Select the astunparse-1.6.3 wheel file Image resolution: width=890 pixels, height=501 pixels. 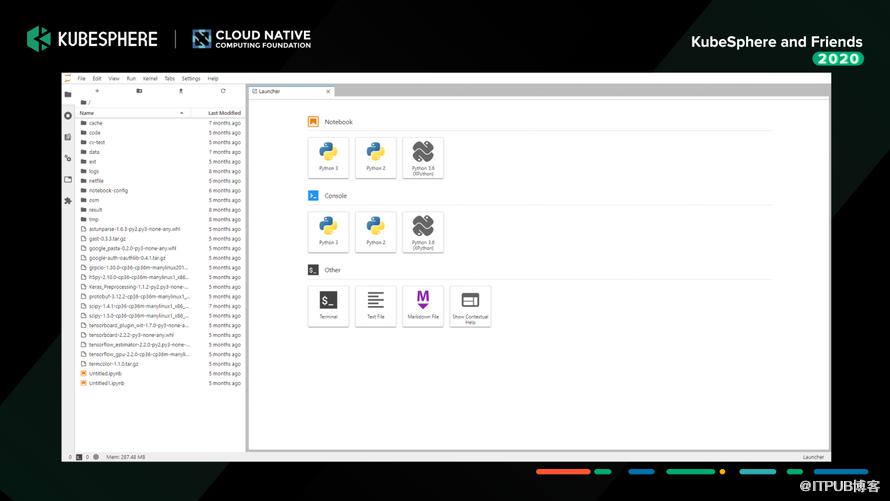[x=161, y=229]
